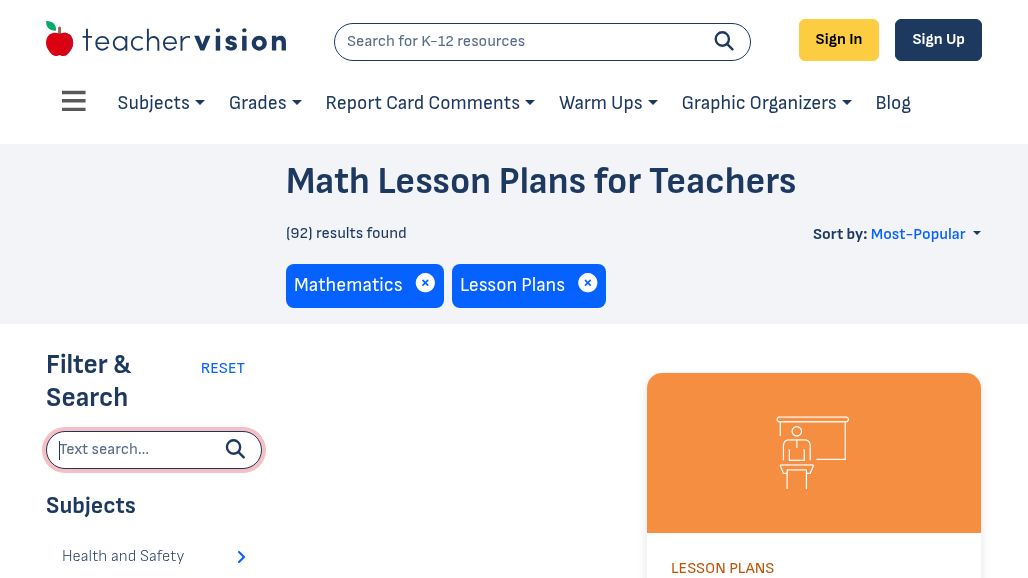The height and width of the screenshot is (578, 1028).
Task: Open the hamburger menu icon
Action: (x=73, y=101)
